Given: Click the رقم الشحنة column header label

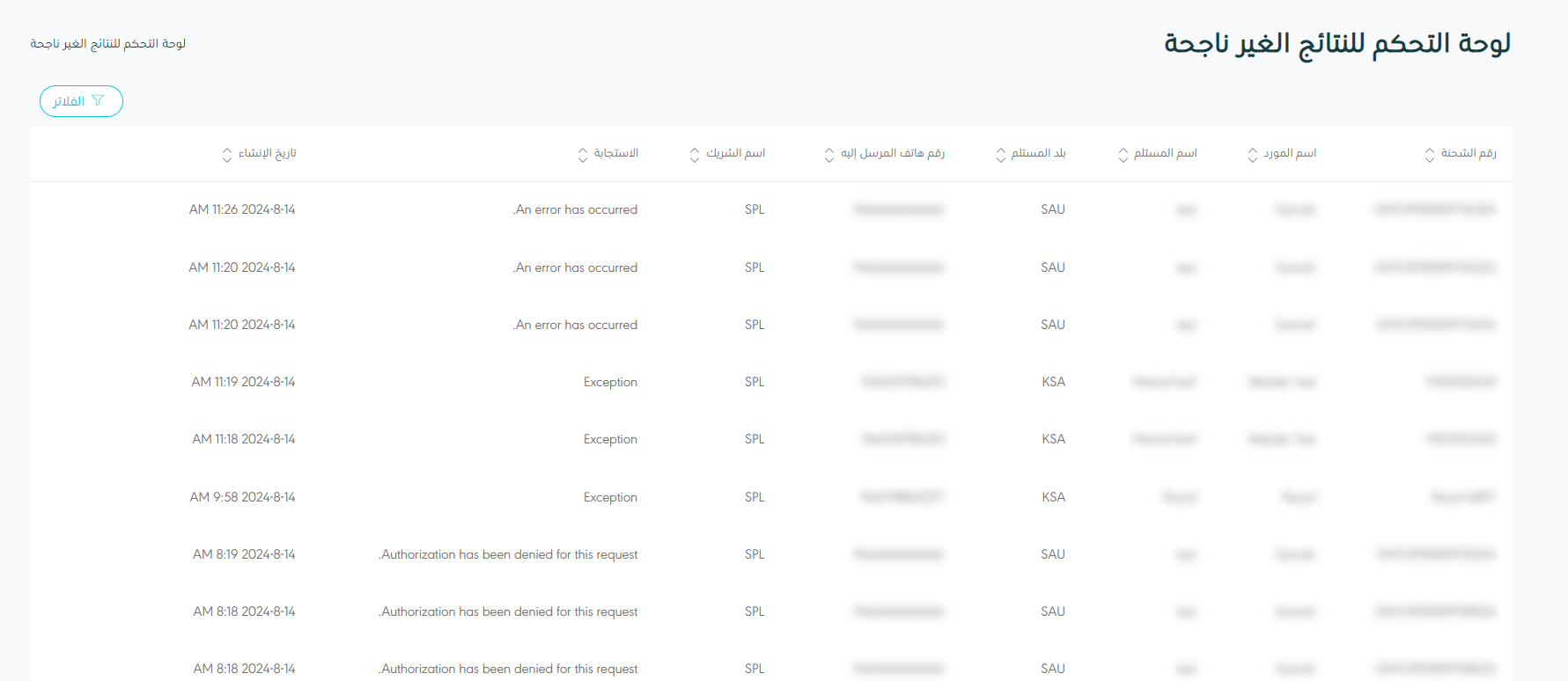Looking at the screenshot, I should (1469, 153).
